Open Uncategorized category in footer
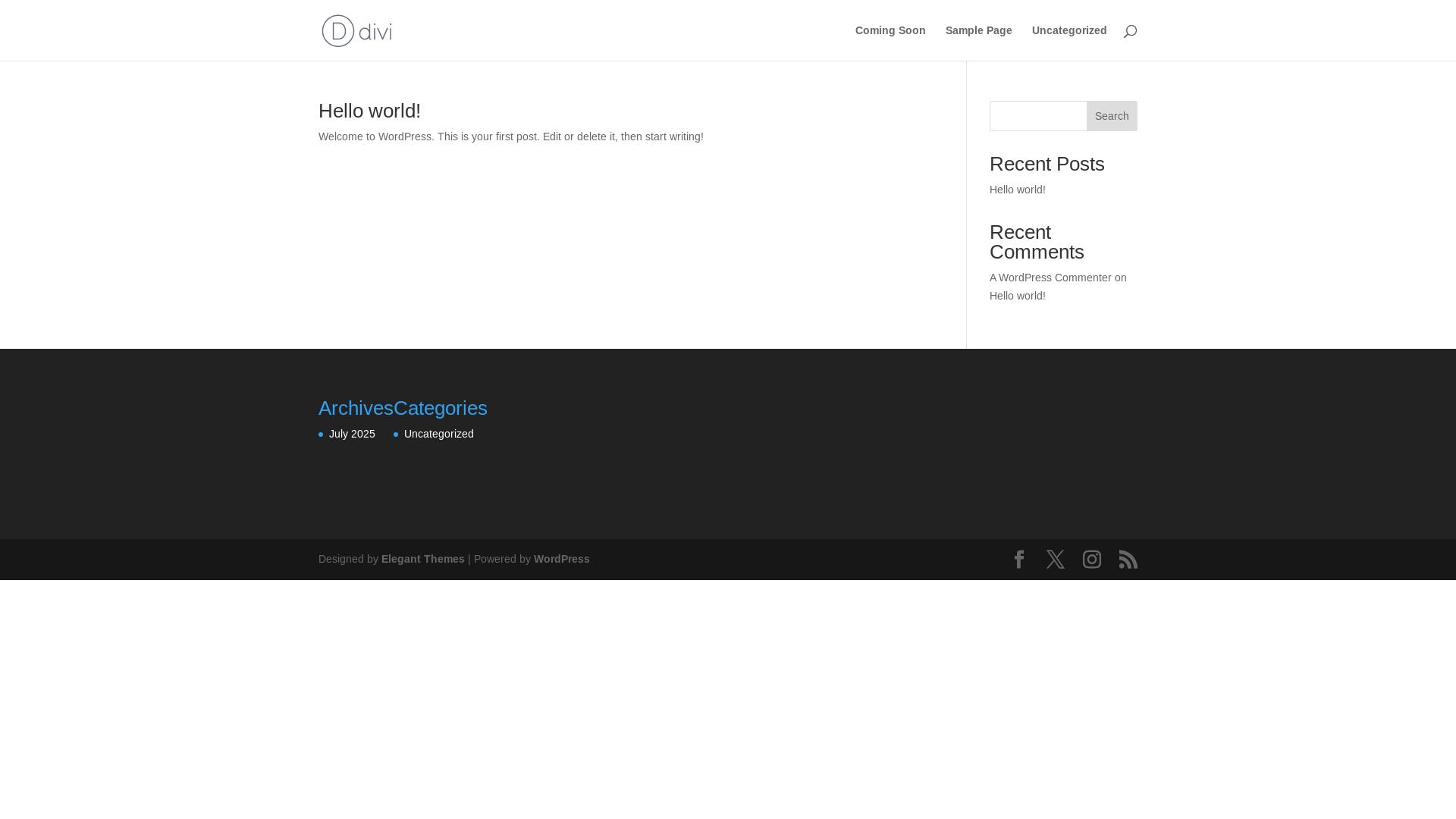The width and height of the screenshot is (1456, 819). (x=439, y=434)
